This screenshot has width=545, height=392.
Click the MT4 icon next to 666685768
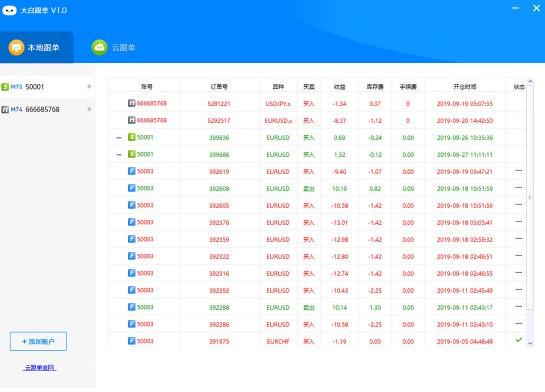pos(5,109)
